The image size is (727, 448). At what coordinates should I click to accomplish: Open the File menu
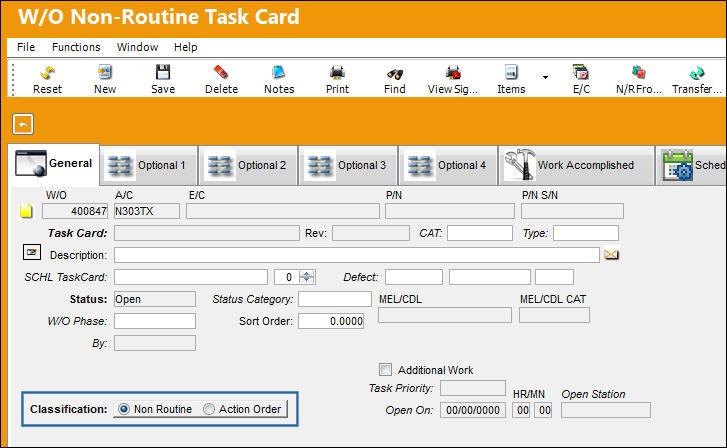tap(26, 47)
